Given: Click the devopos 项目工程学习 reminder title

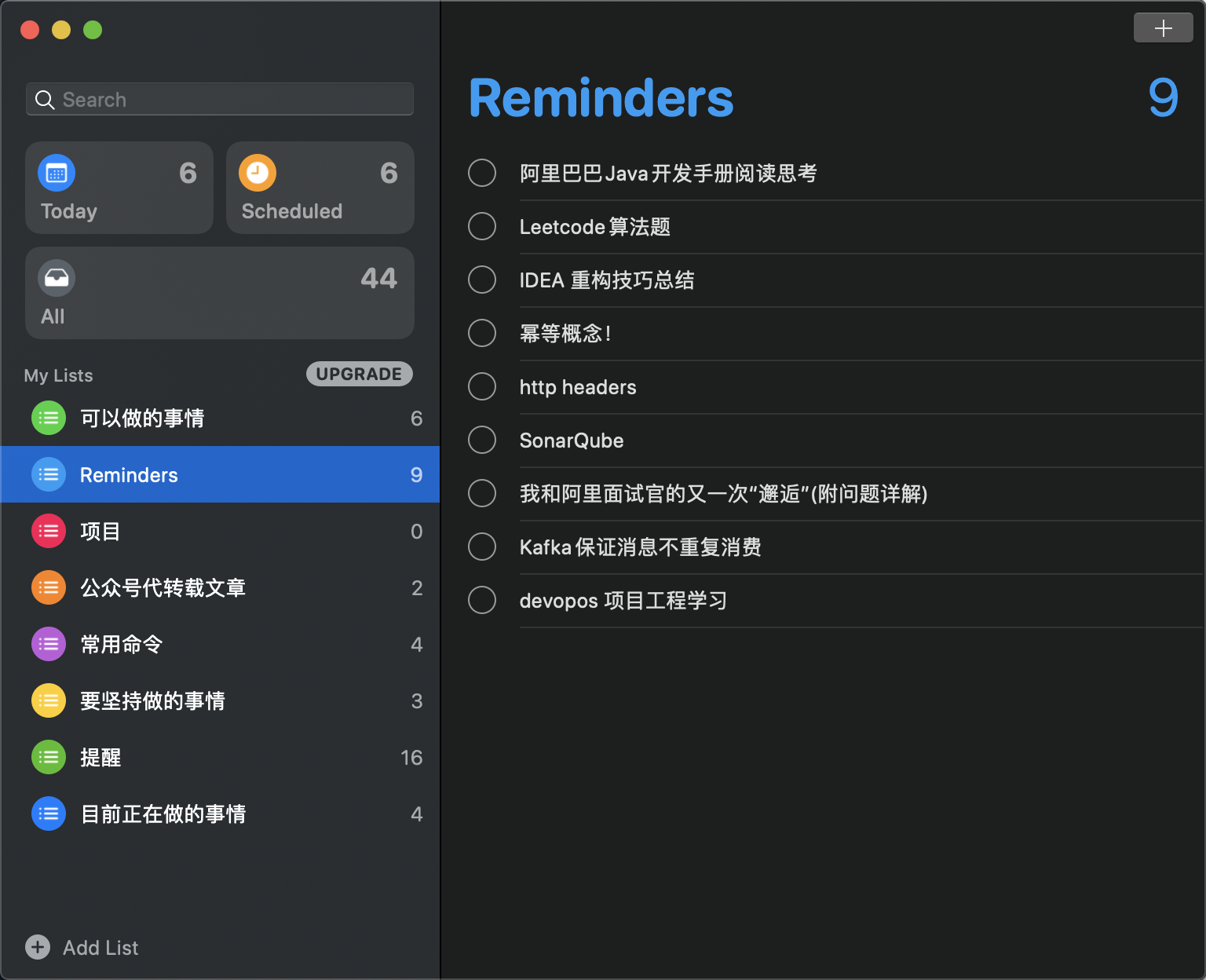Looking at the screenshot, I should click(623, 601).
